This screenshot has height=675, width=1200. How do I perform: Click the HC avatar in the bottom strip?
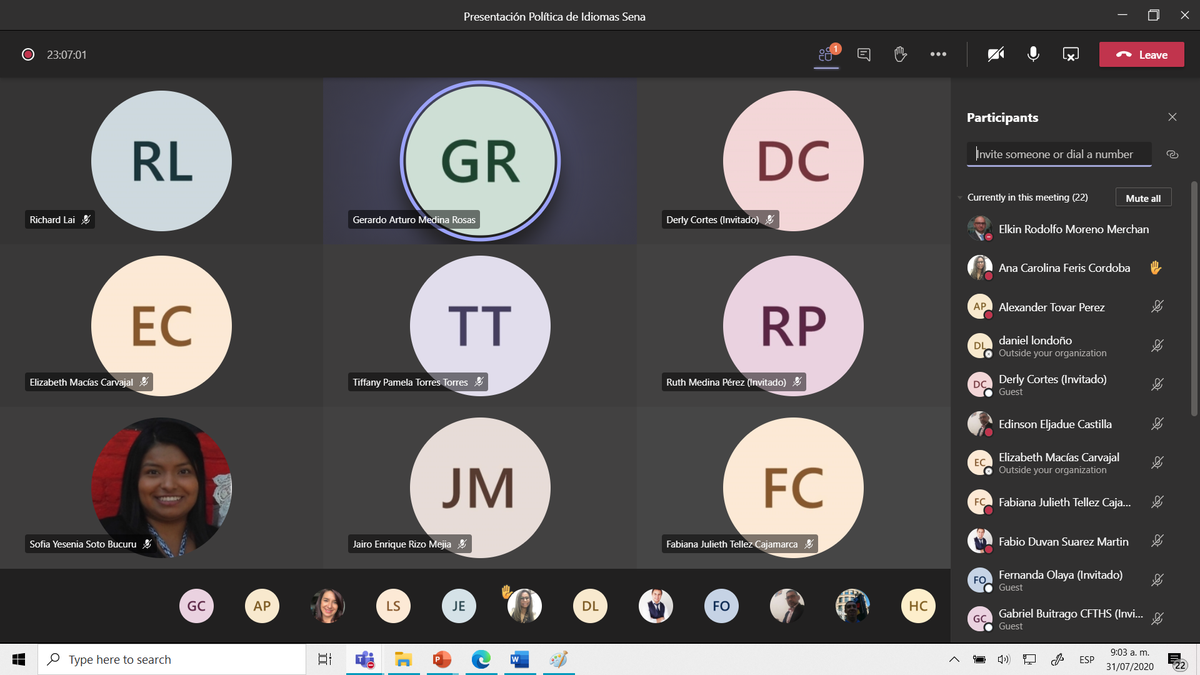point(917,605)
